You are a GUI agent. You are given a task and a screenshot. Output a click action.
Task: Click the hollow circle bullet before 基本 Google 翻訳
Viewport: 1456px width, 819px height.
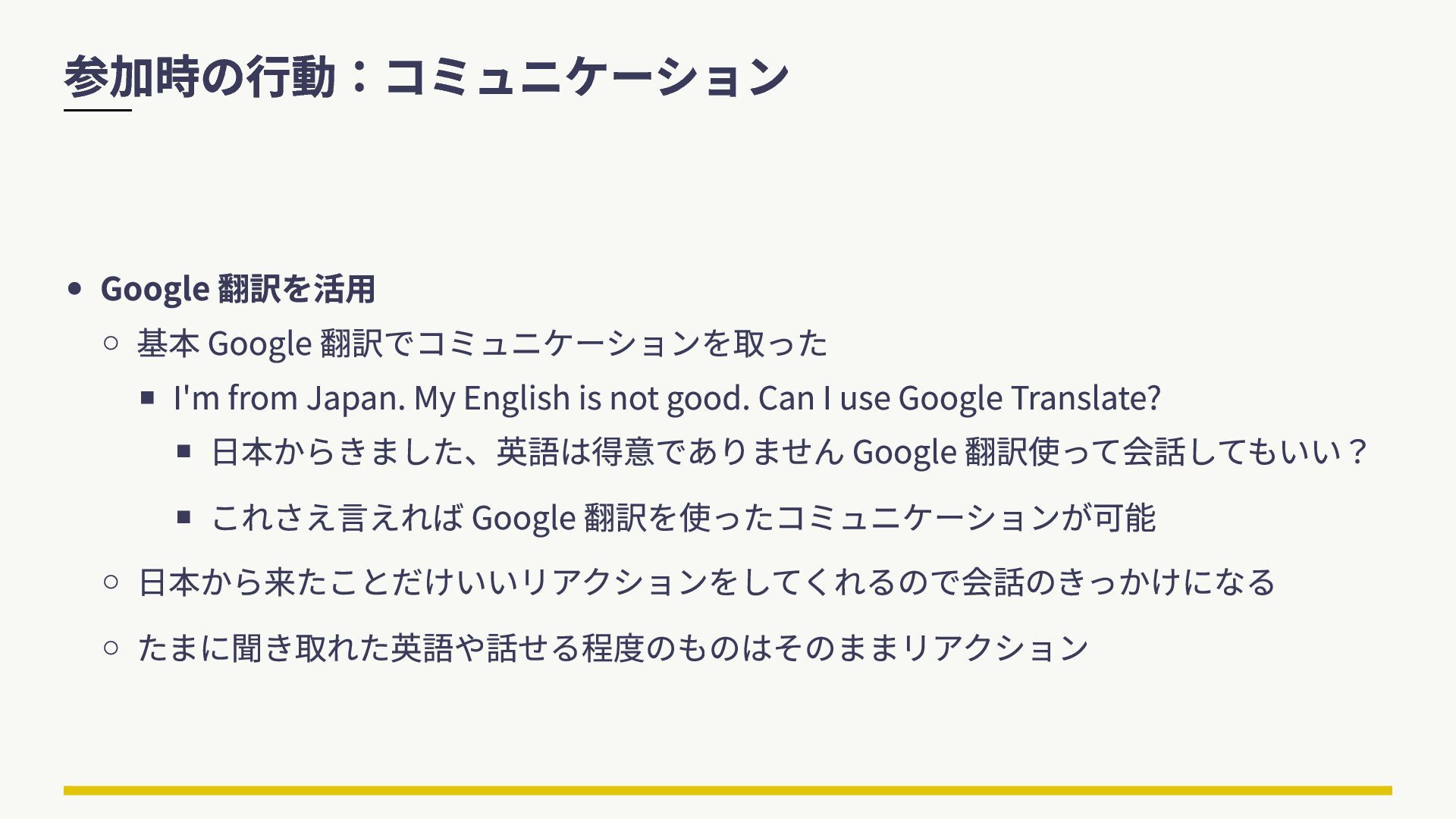pos(111,343)
